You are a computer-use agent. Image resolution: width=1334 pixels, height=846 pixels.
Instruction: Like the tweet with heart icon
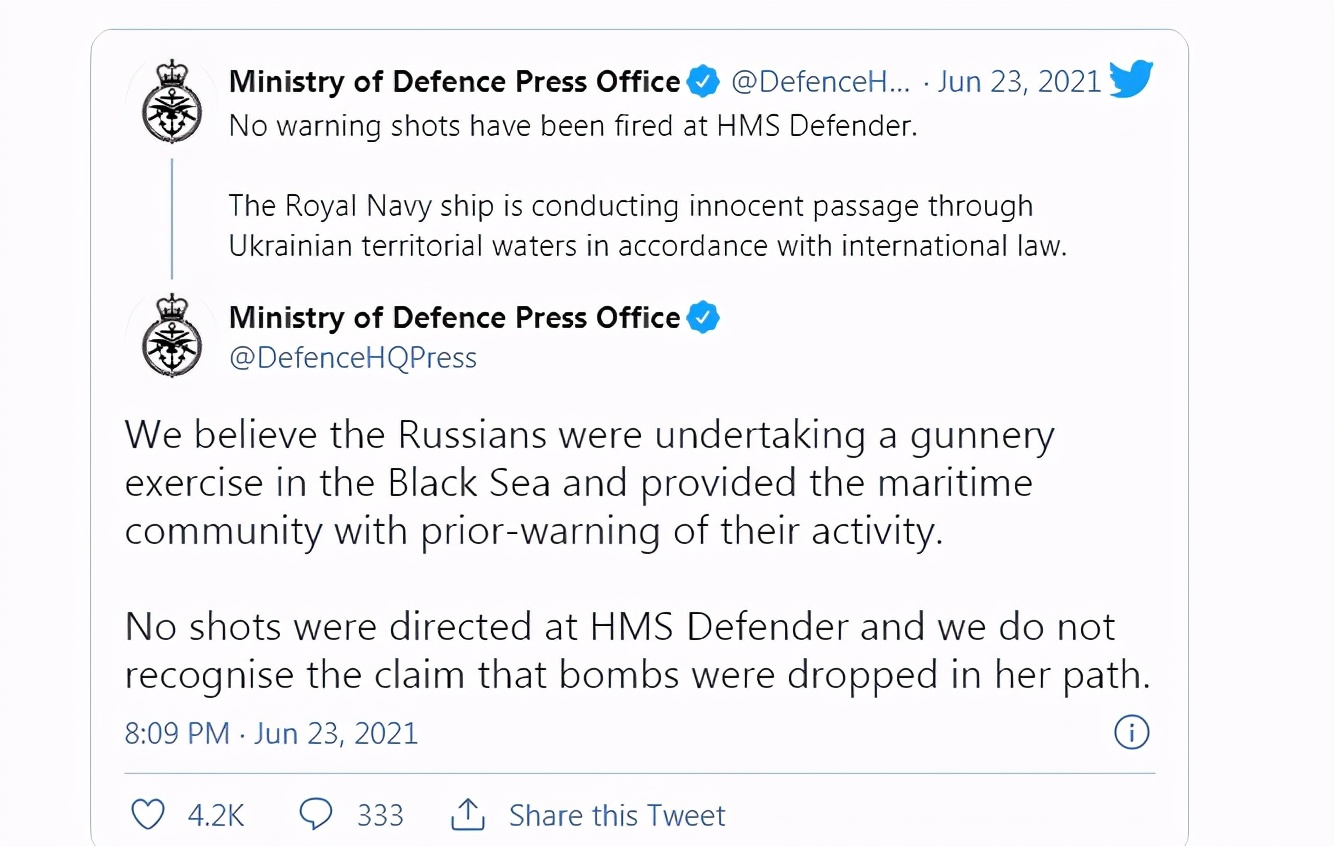(x=148, y=814)
